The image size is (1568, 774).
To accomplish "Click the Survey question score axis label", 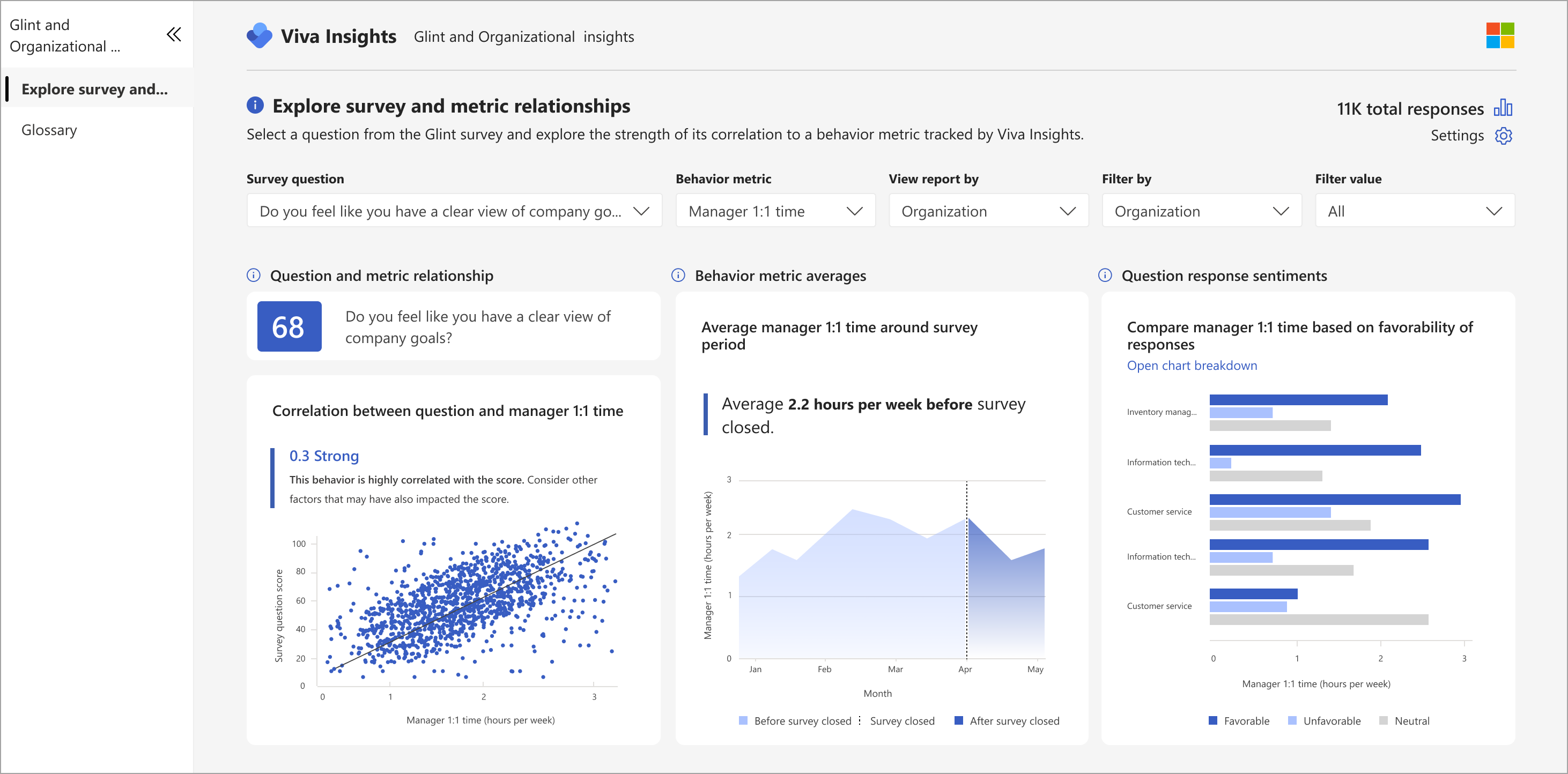I will tap(279, 615).
